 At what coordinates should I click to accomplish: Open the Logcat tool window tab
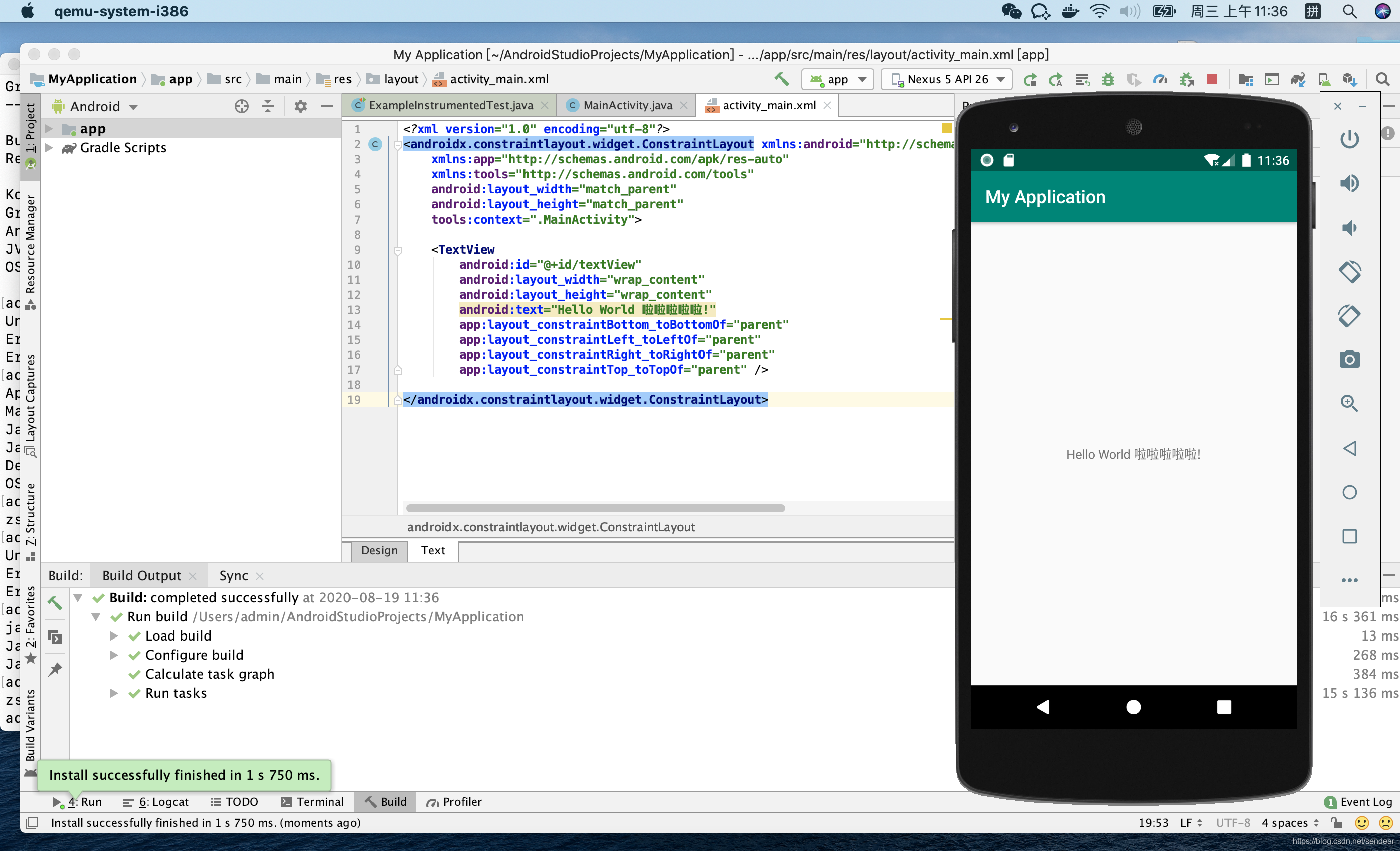pos(155,801)
